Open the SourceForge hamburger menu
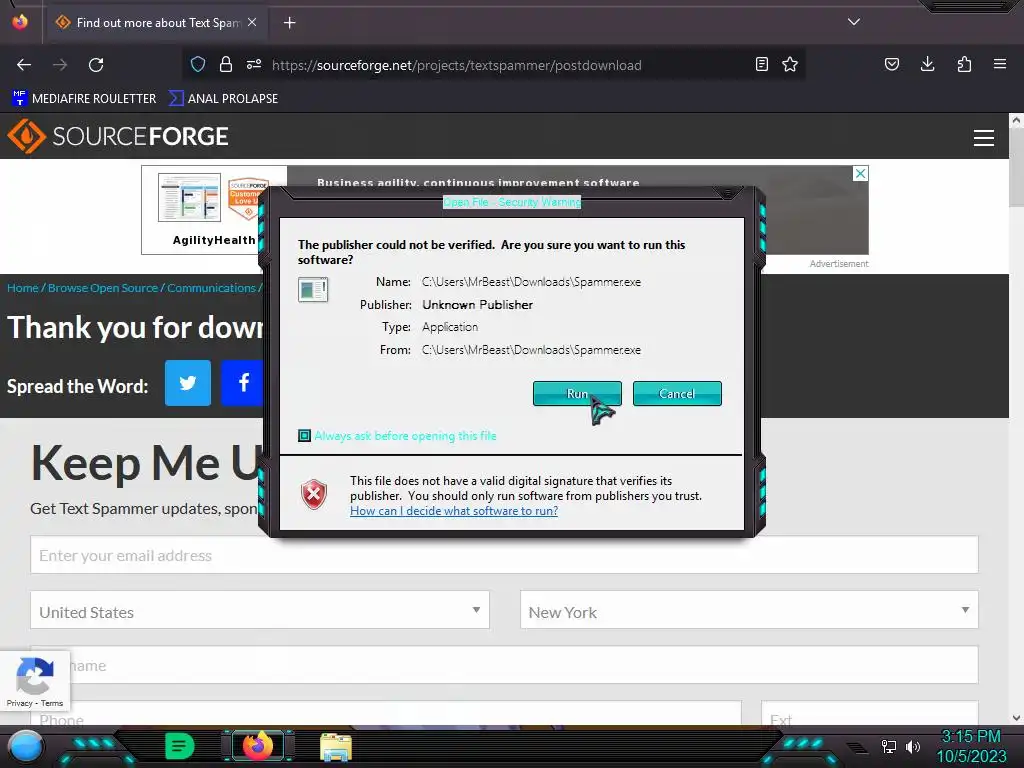Image resolution: width=1024 pixels, height=768 pixels. 984,138
